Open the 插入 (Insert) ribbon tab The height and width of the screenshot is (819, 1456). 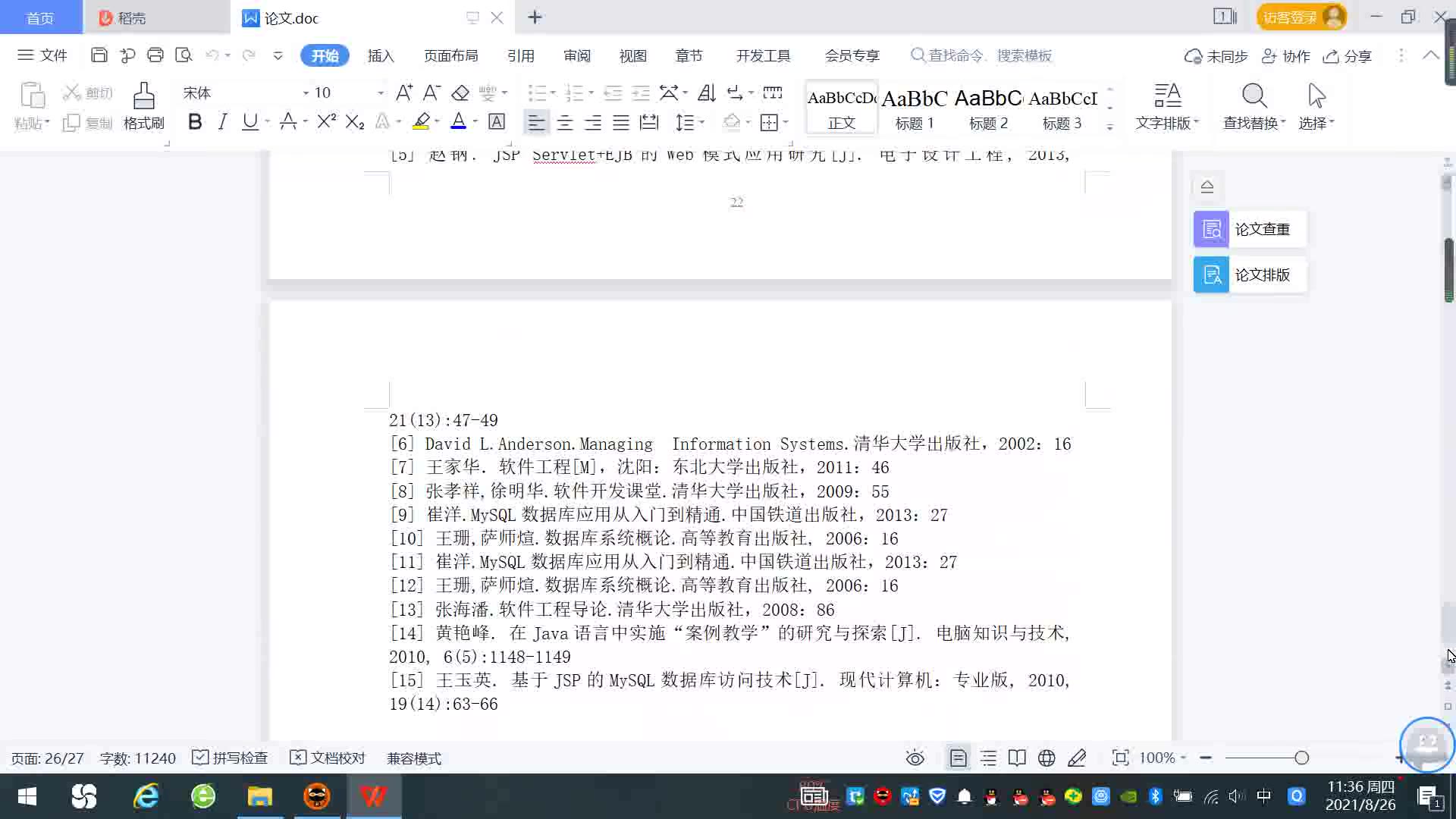click(x=381, y=56)
